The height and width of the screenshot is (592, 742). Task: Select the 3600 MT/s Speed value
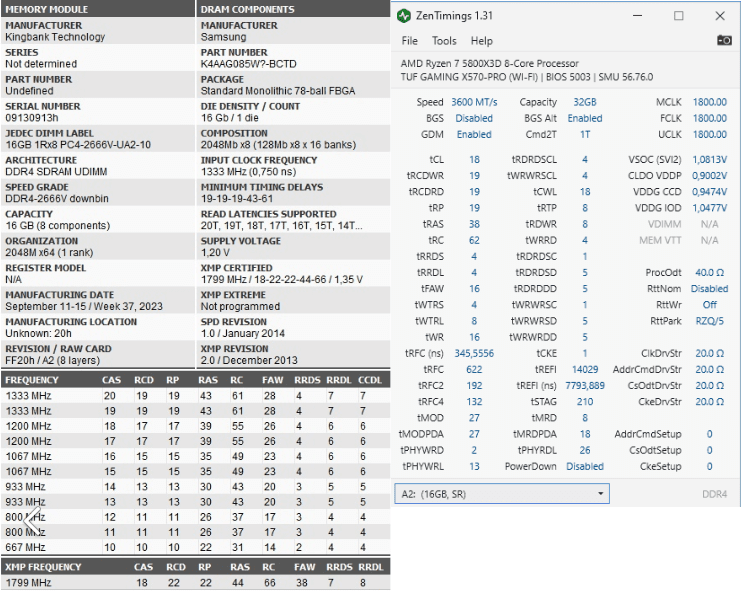[474, 102]
